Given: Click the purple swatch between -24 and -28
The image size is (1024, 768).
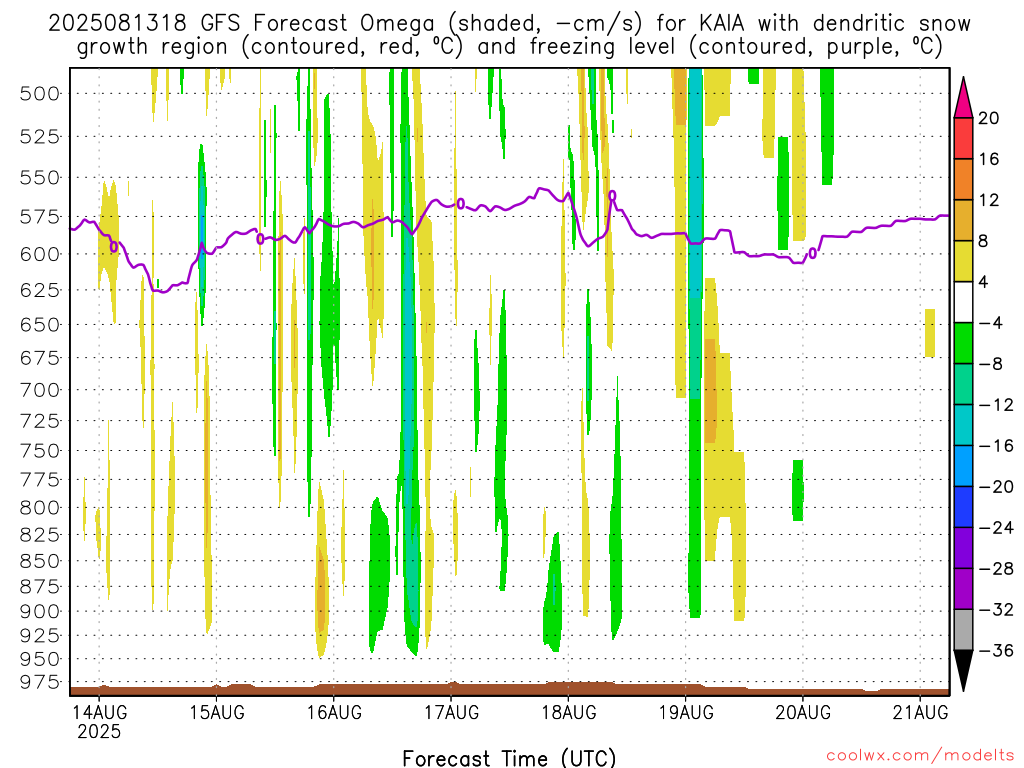Looking at the screenshot, I should click(x=963, y=548).
